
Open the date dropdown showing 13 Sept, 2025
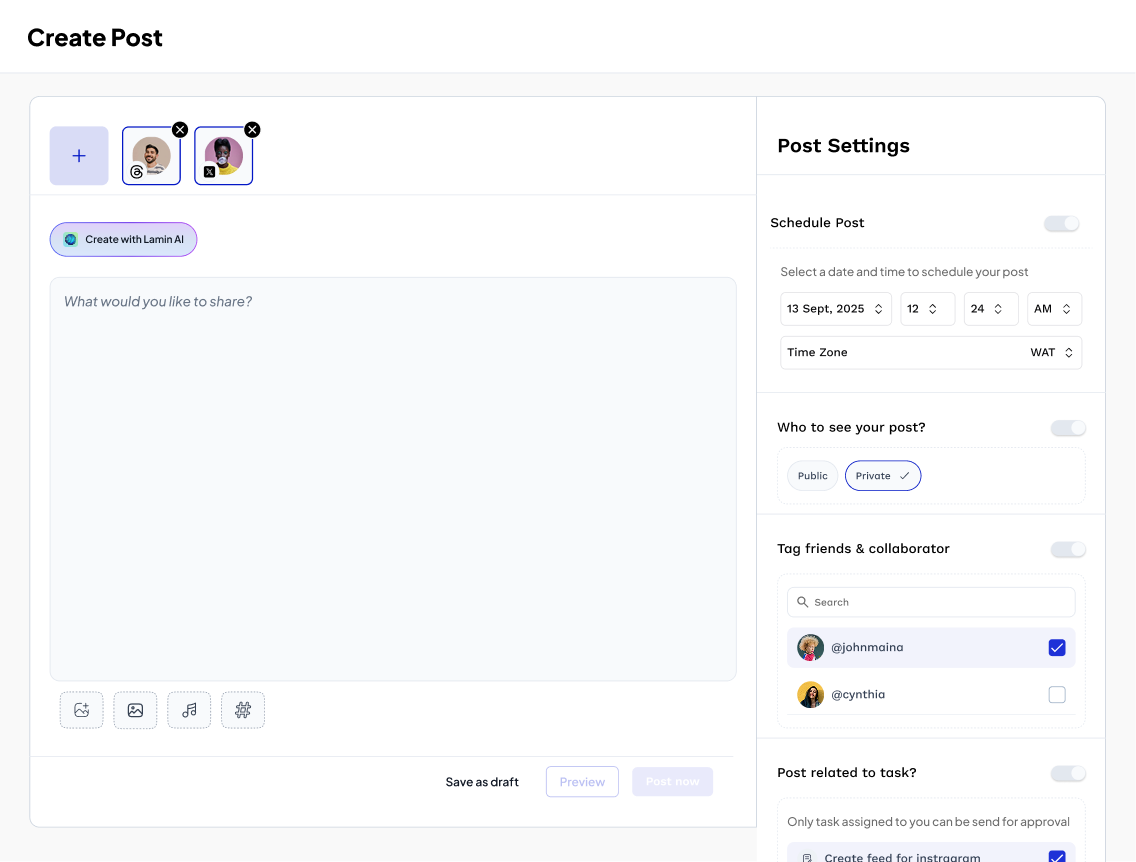(x=835, y=308)
